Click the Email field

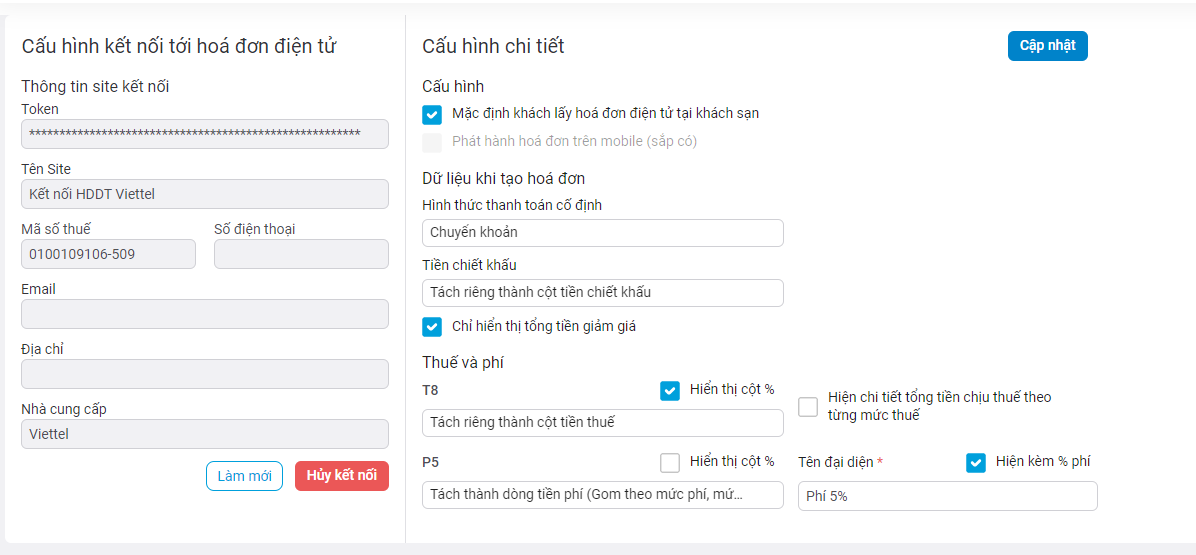204,314
